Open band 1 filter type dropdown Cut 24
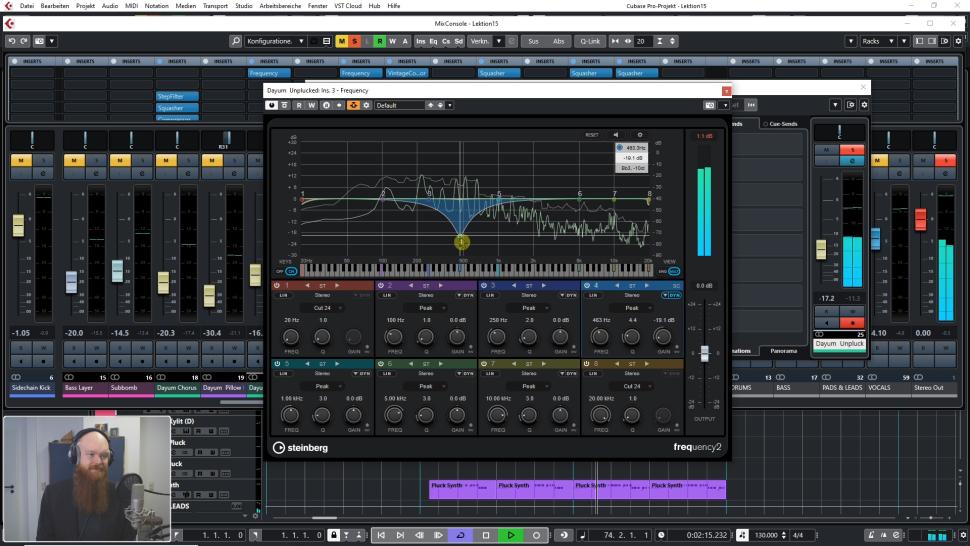 coord(322,308)
